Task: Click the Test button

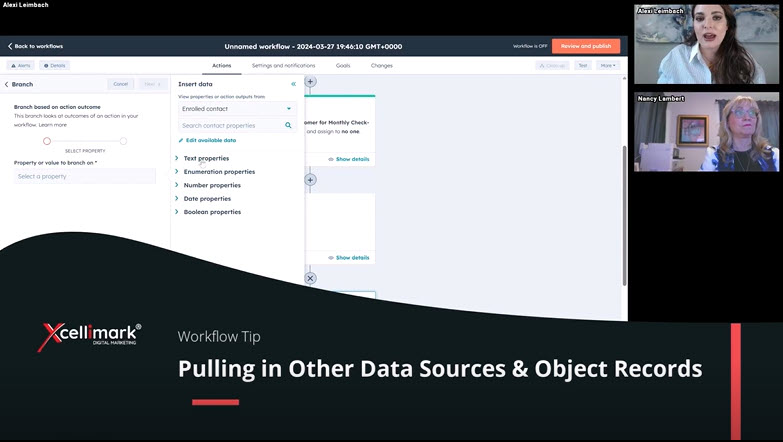Action: [583, 65]
